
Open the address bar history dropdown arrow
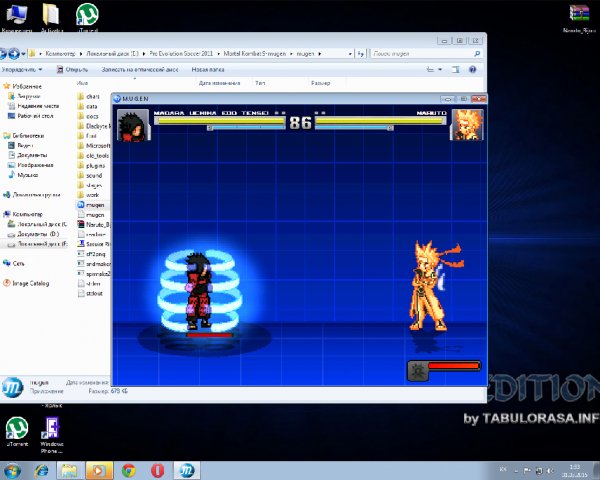tap(350, 54)
